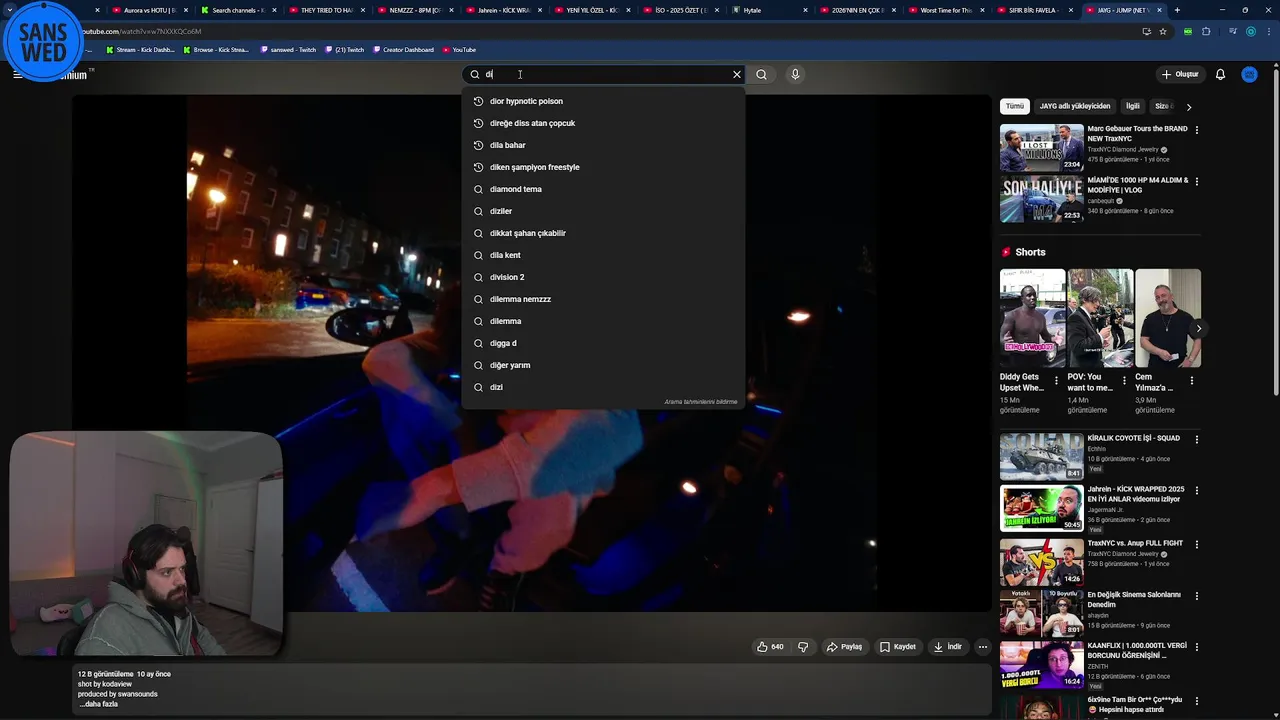Bookmark this page with the star icon

click(1163, 31)
